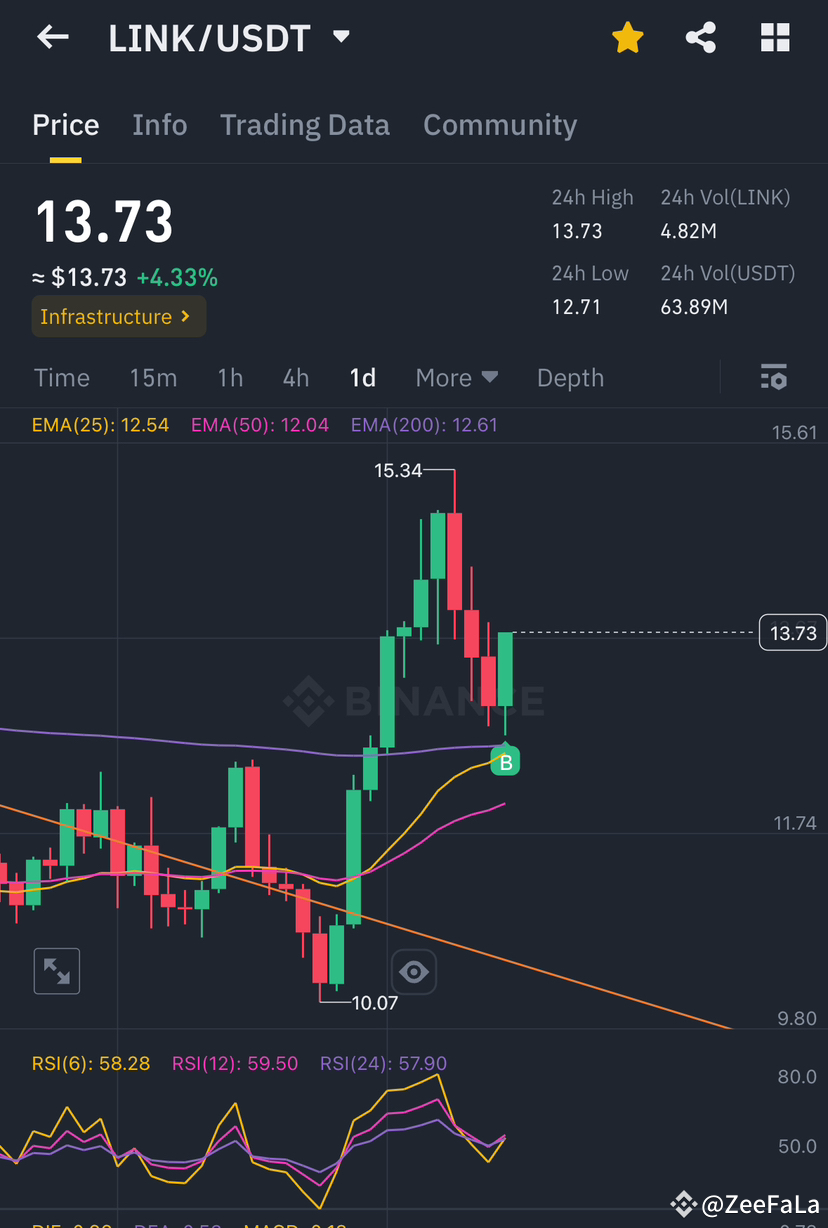
Task: Tap the Buy order marker labeled B
Action: pyautogui.click(x=505, y=761)
